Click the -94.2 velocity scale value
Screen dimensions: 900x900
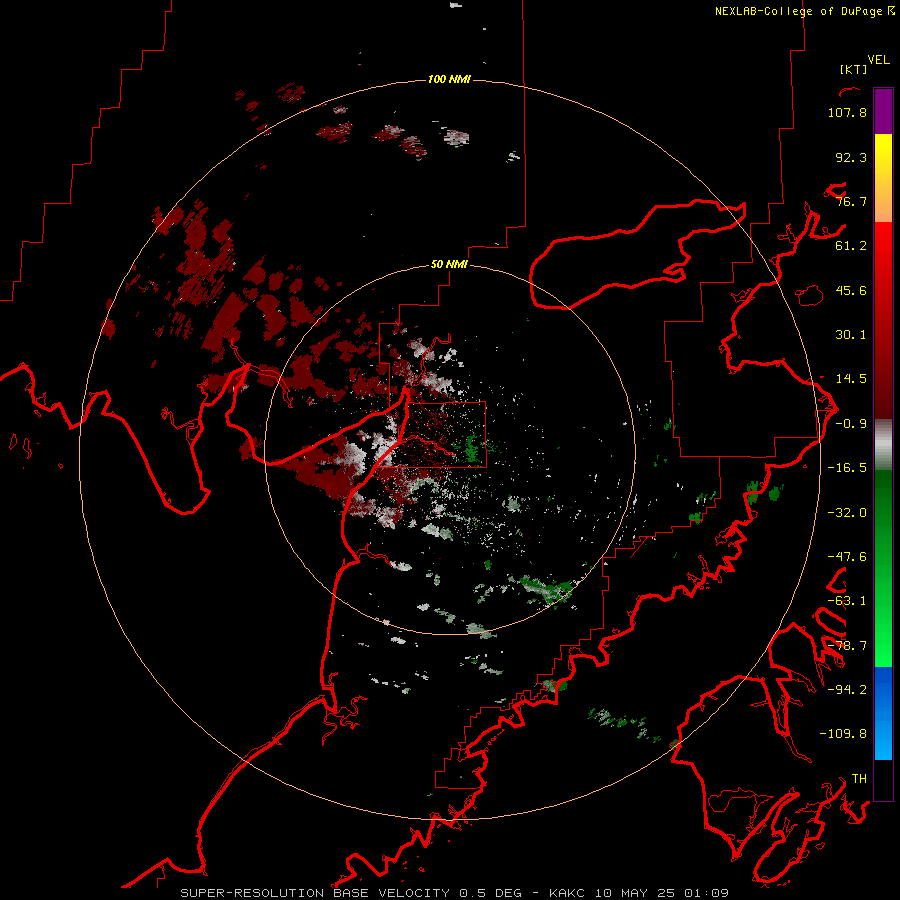point(847,689)
